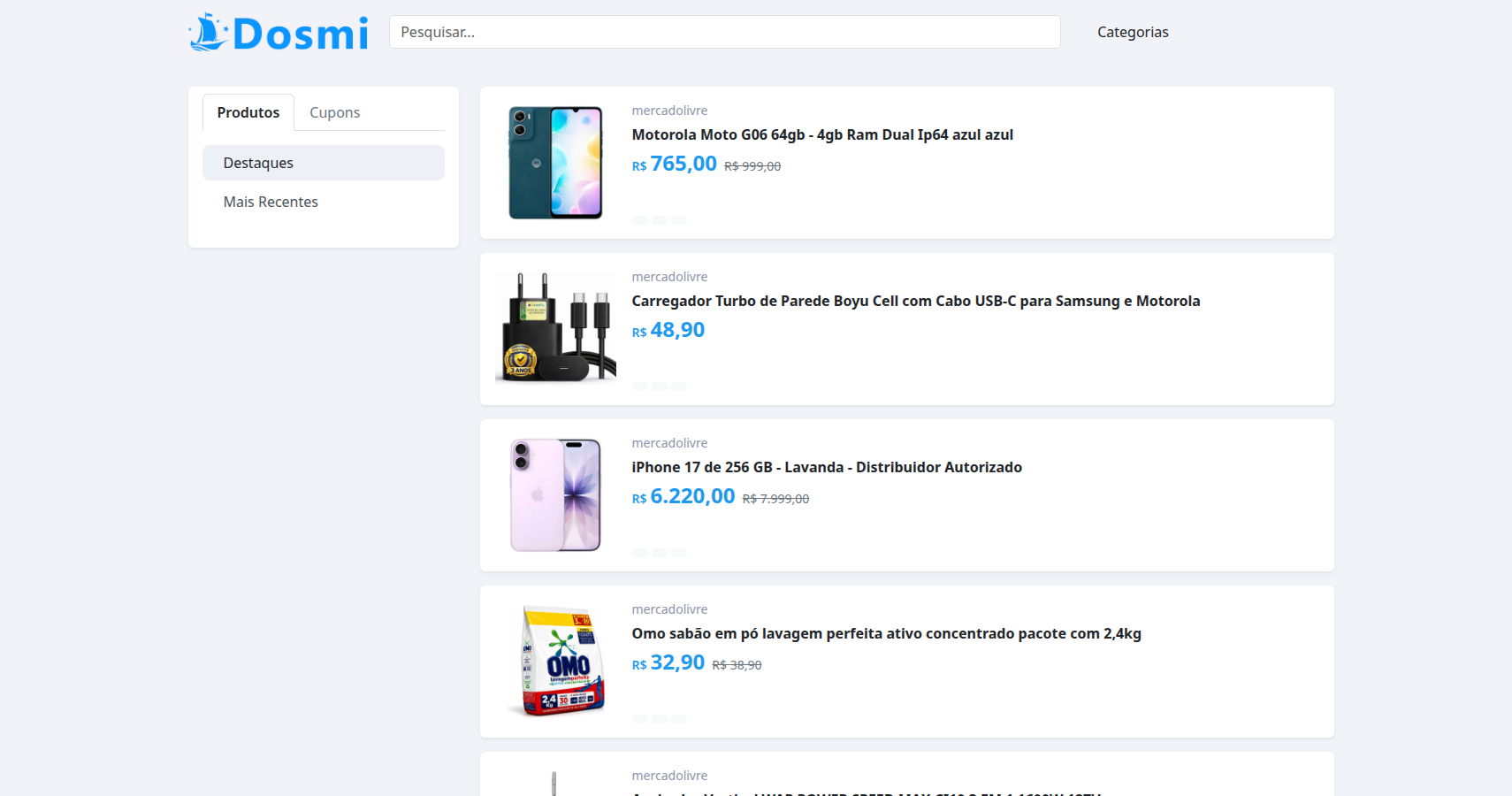Click the R$ 6.220,00 price

click(x=683, y=496)
